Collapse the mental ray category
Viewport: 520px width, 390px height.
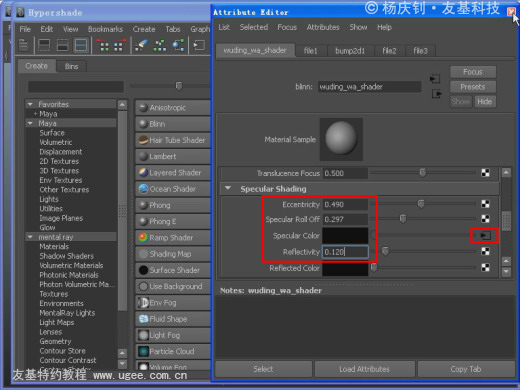pos(30,237)
